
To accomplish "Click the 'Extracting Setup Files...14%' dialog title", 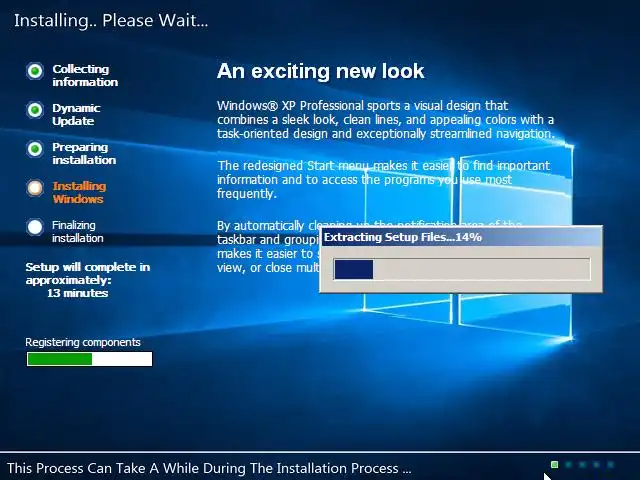I will point(403,237).
